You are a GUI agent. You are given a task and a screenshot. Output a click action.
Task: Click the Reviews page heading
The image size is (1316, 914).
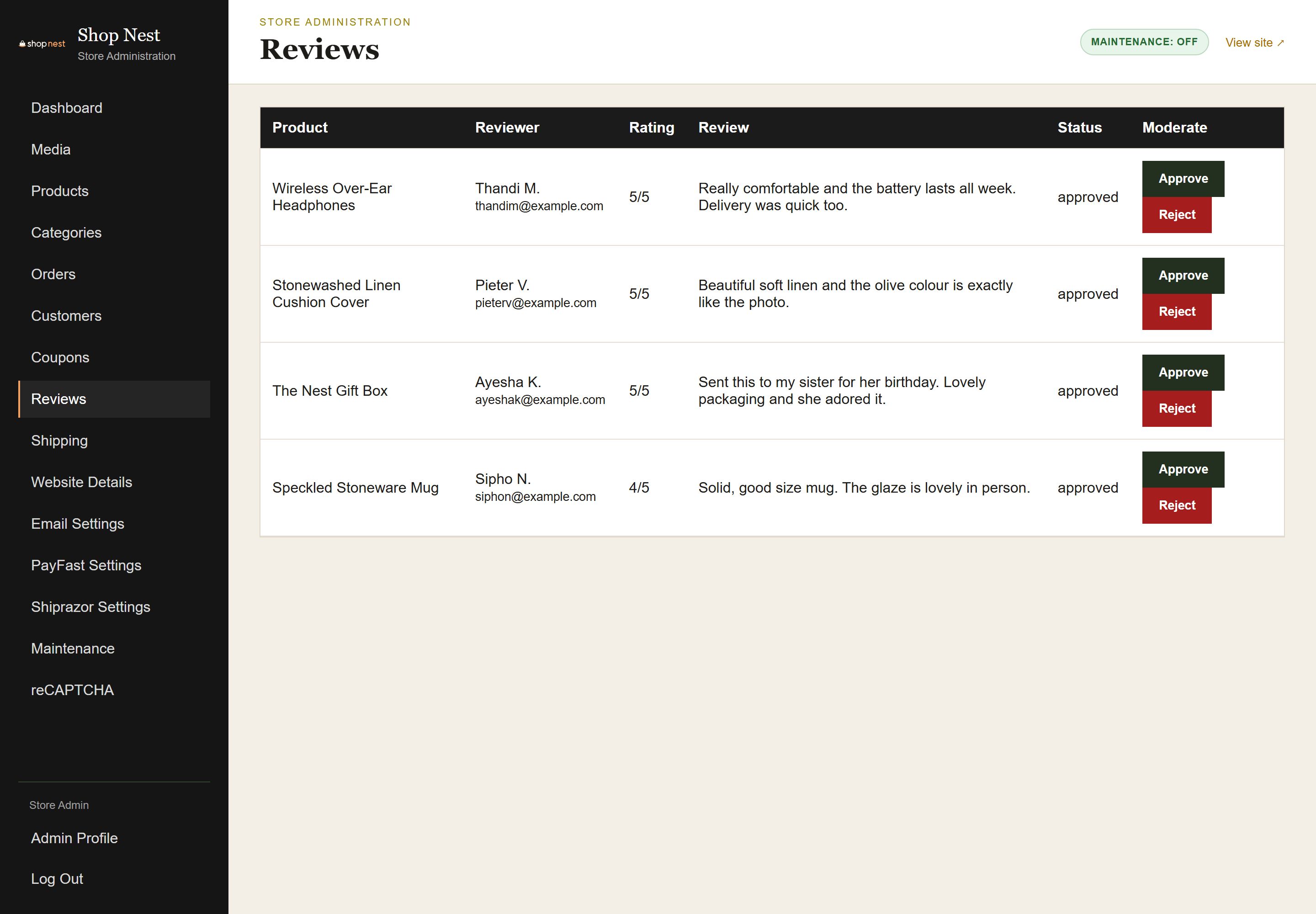pyautogui.click(x=319, y=49)
